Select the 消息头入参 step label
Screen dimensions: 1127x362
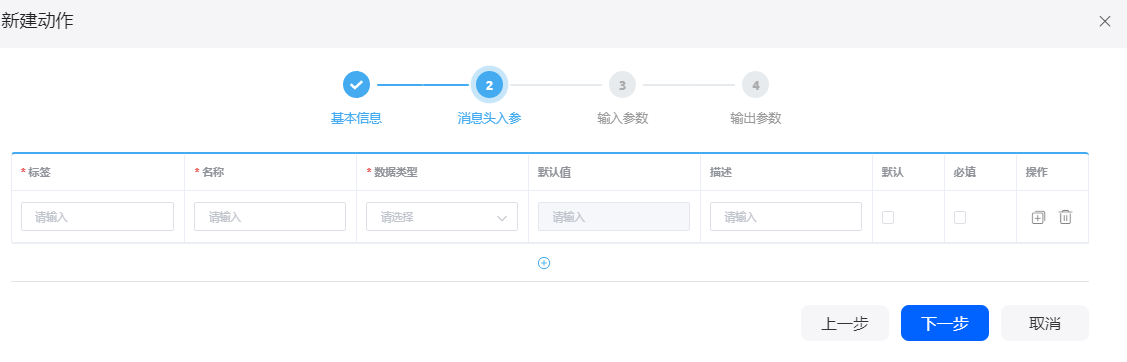tap(489, 119)
